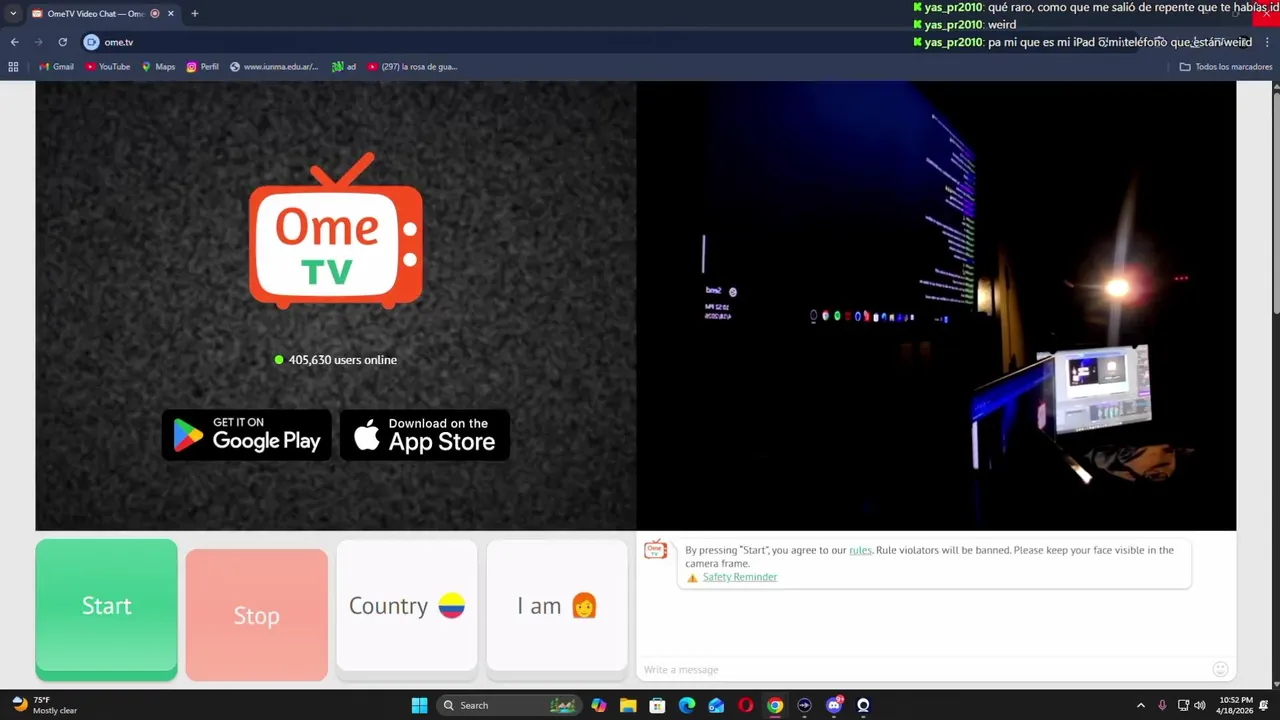This screenshot has width=1280, height=720.
Task: Open the Country selector
Action: 406,606
